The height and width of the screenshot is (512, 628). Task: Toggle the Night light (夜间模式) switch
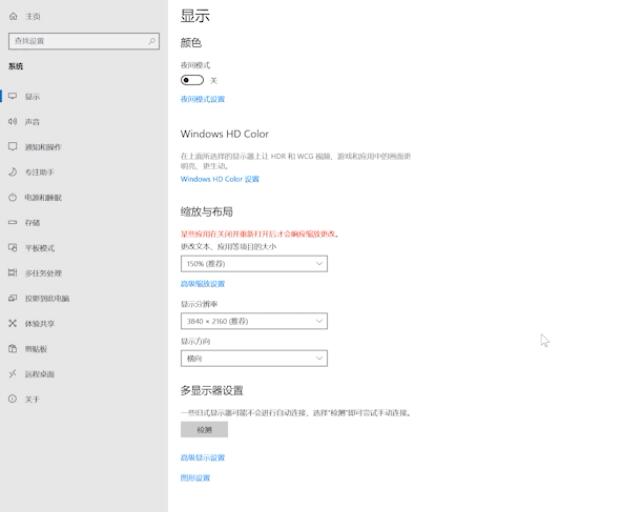point(192,80)
